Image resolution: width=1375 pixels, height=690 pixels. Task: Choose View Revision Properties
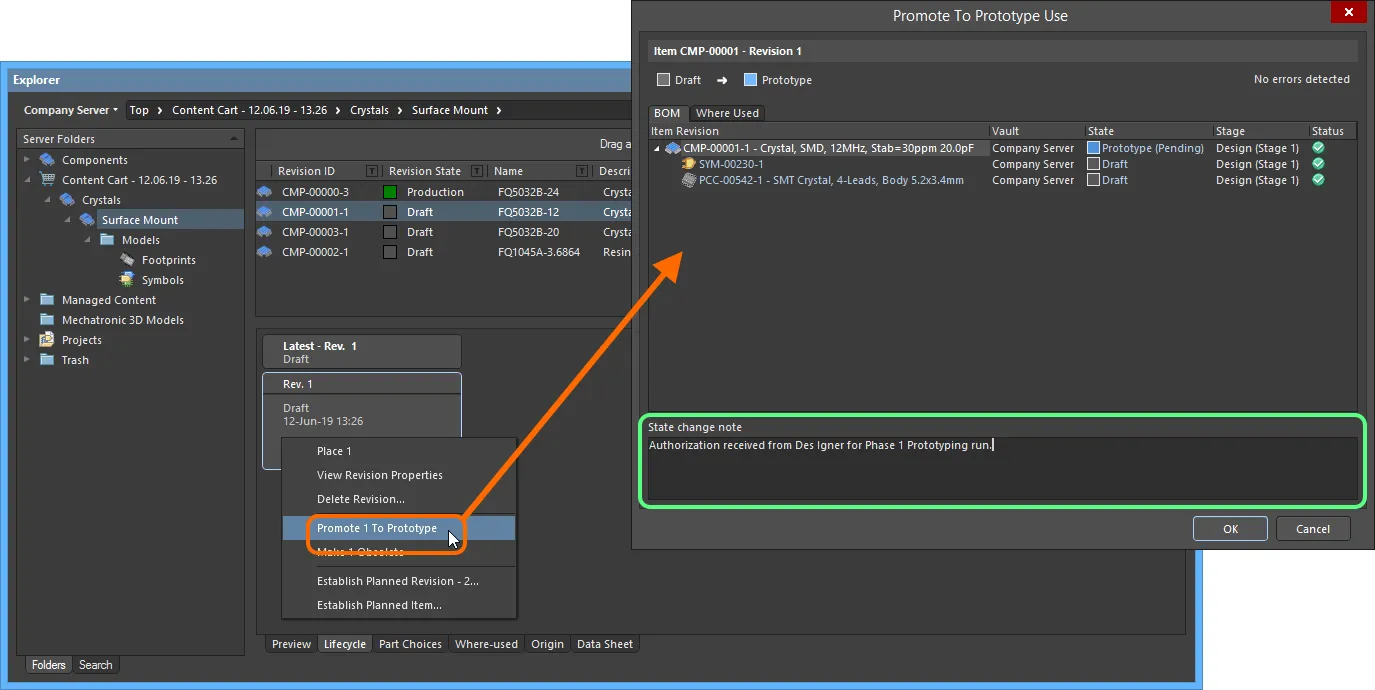(399, 475)
